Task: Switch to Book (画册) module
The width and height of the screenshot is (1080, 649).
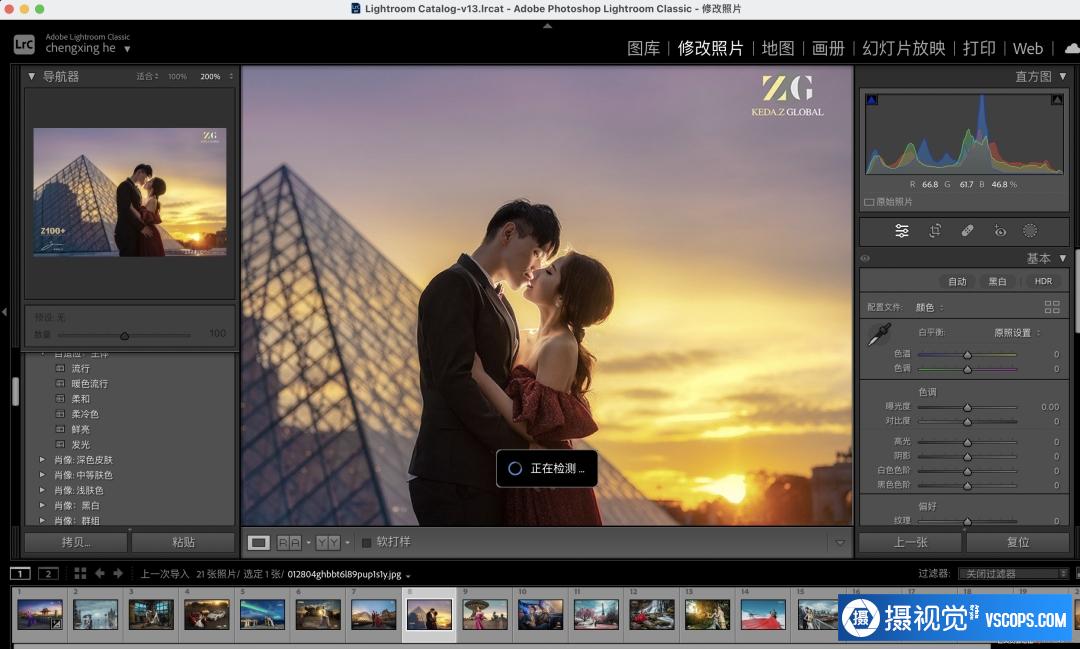Action: [828, 48]
